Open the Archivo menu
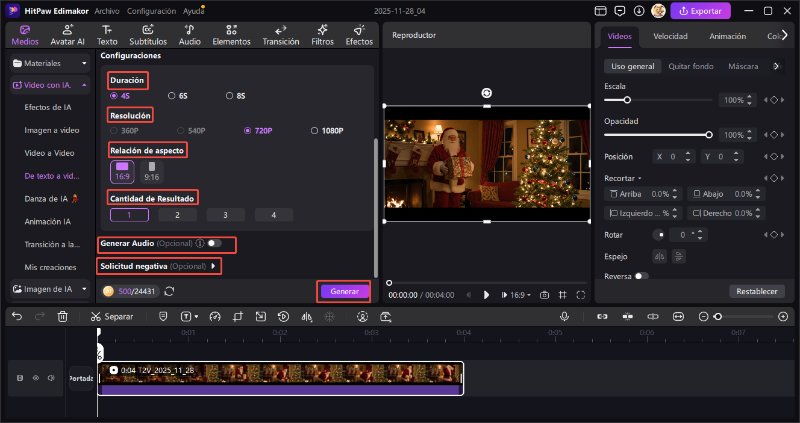The width and height of the screenshot is (800, 423). (x=107, y=11)
